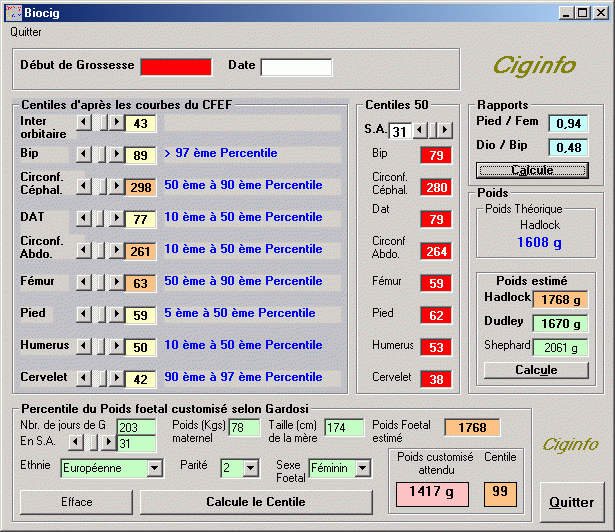
Task: Click the Dio / Bip ratio 0,48
Action: coord(568,148)
